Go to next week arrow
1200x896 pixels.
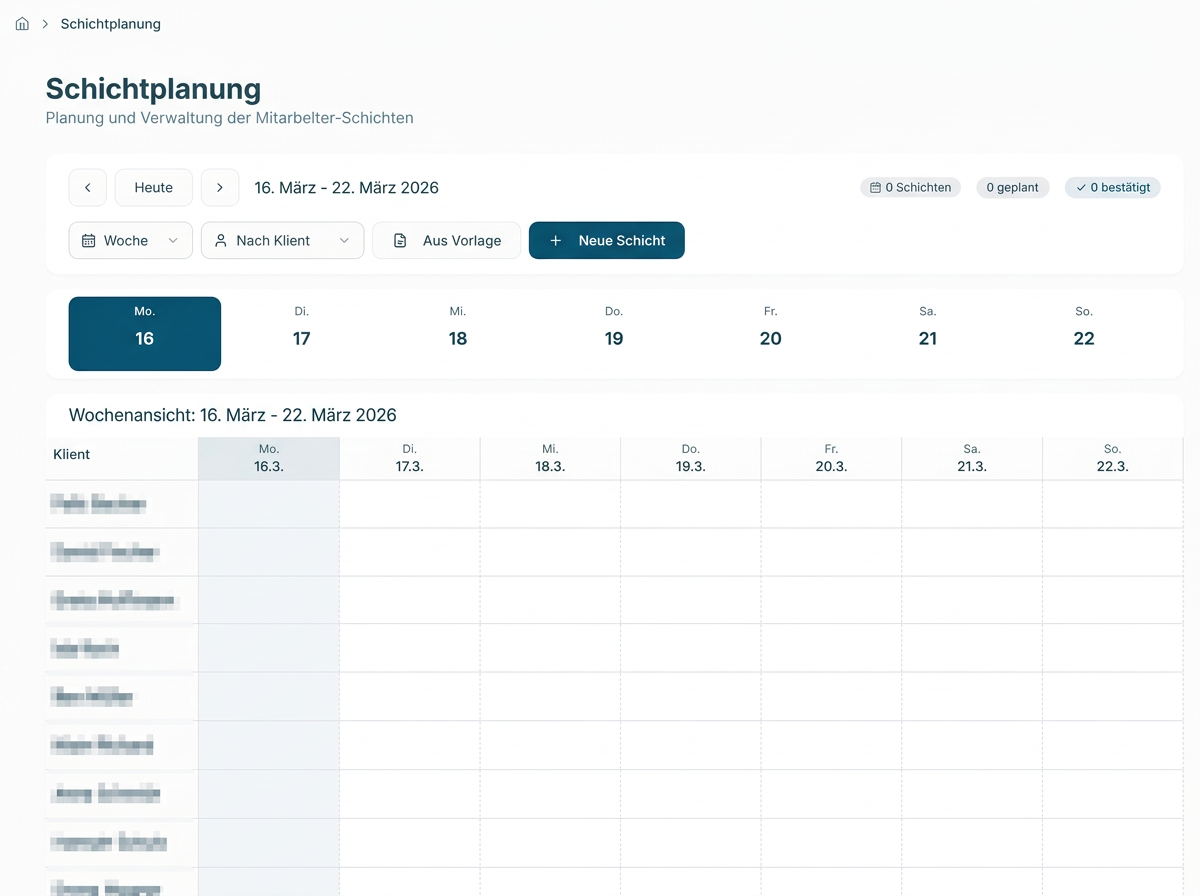pos(220,188)
